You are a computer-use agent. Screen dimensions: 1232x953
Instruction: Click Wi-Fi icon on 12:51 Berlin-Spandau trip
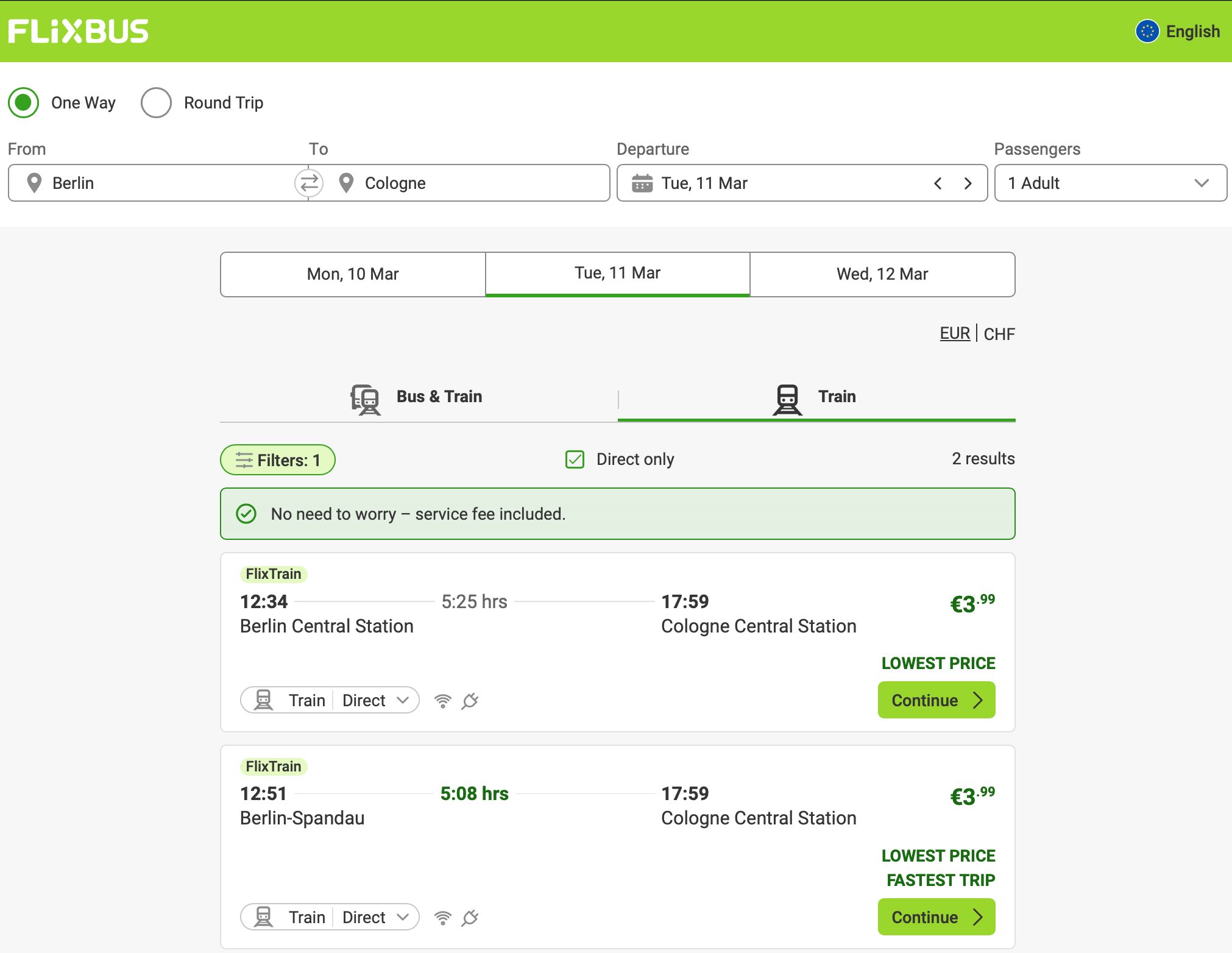pos(443,917)
